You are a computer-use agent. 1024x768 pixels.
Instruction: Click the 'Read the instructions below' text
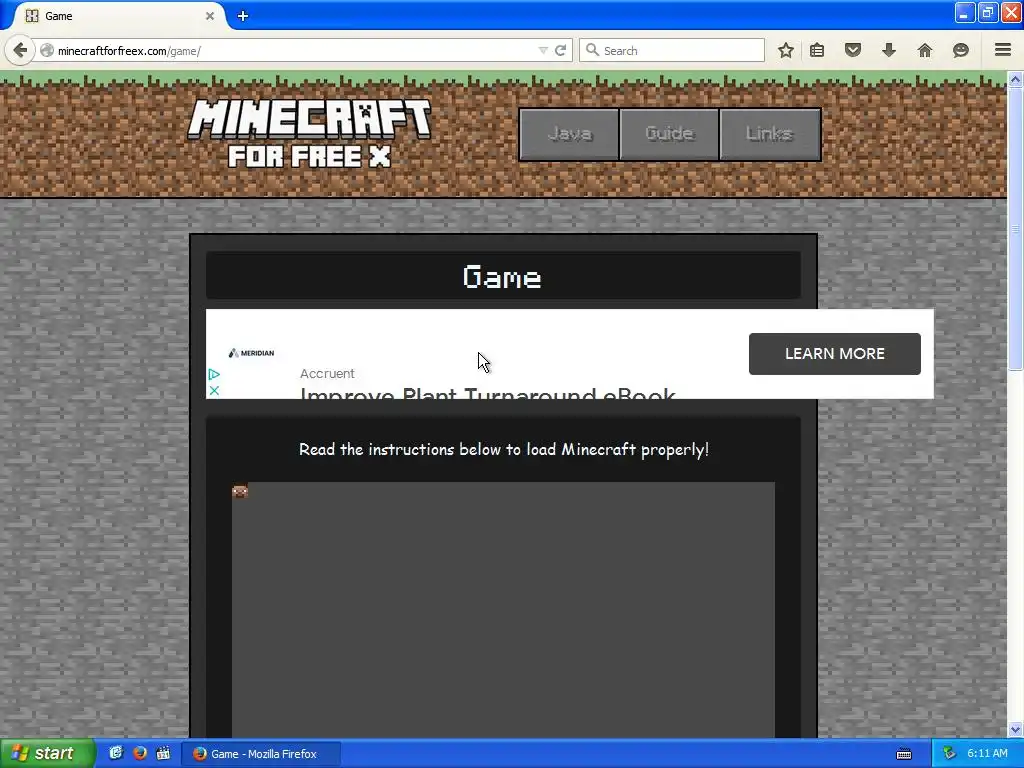pyautogui.click(x=504, y=449)
